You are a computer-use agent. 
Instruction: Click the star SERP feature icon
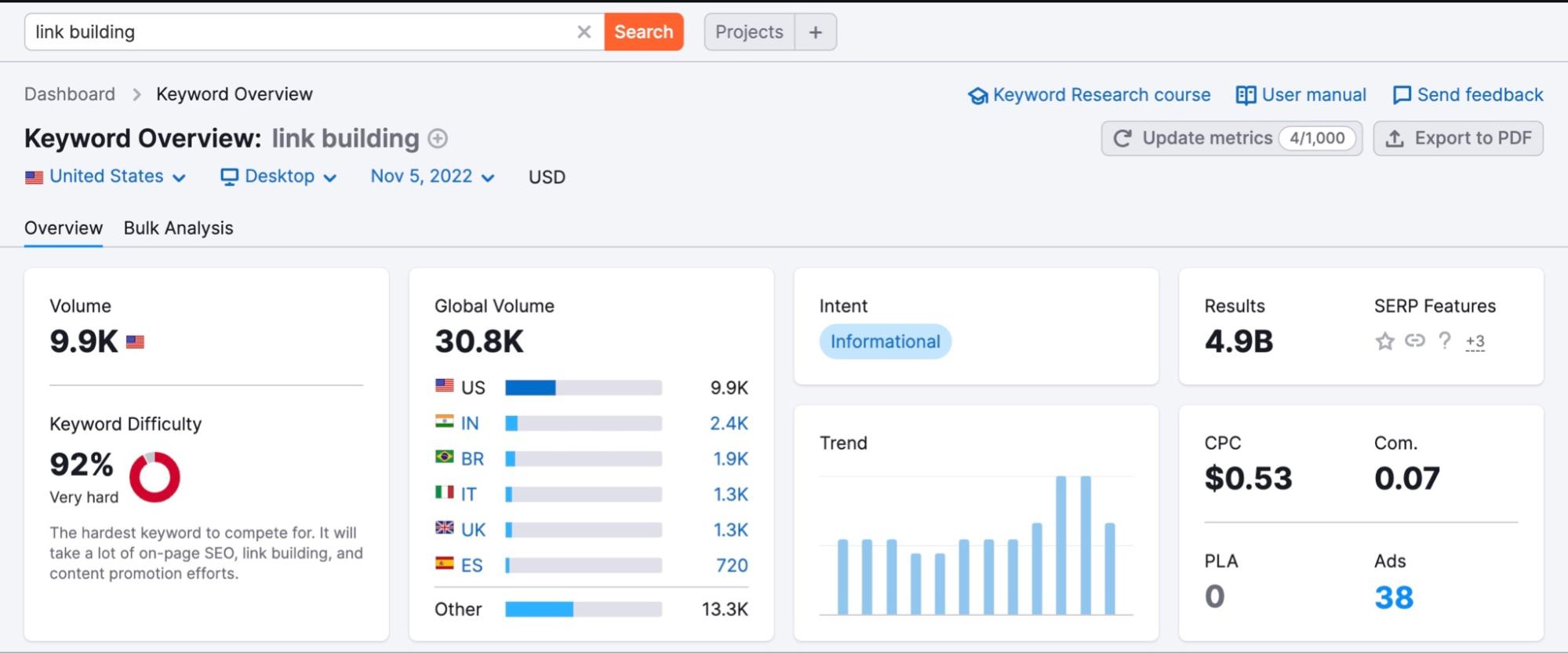point(1384,341)
